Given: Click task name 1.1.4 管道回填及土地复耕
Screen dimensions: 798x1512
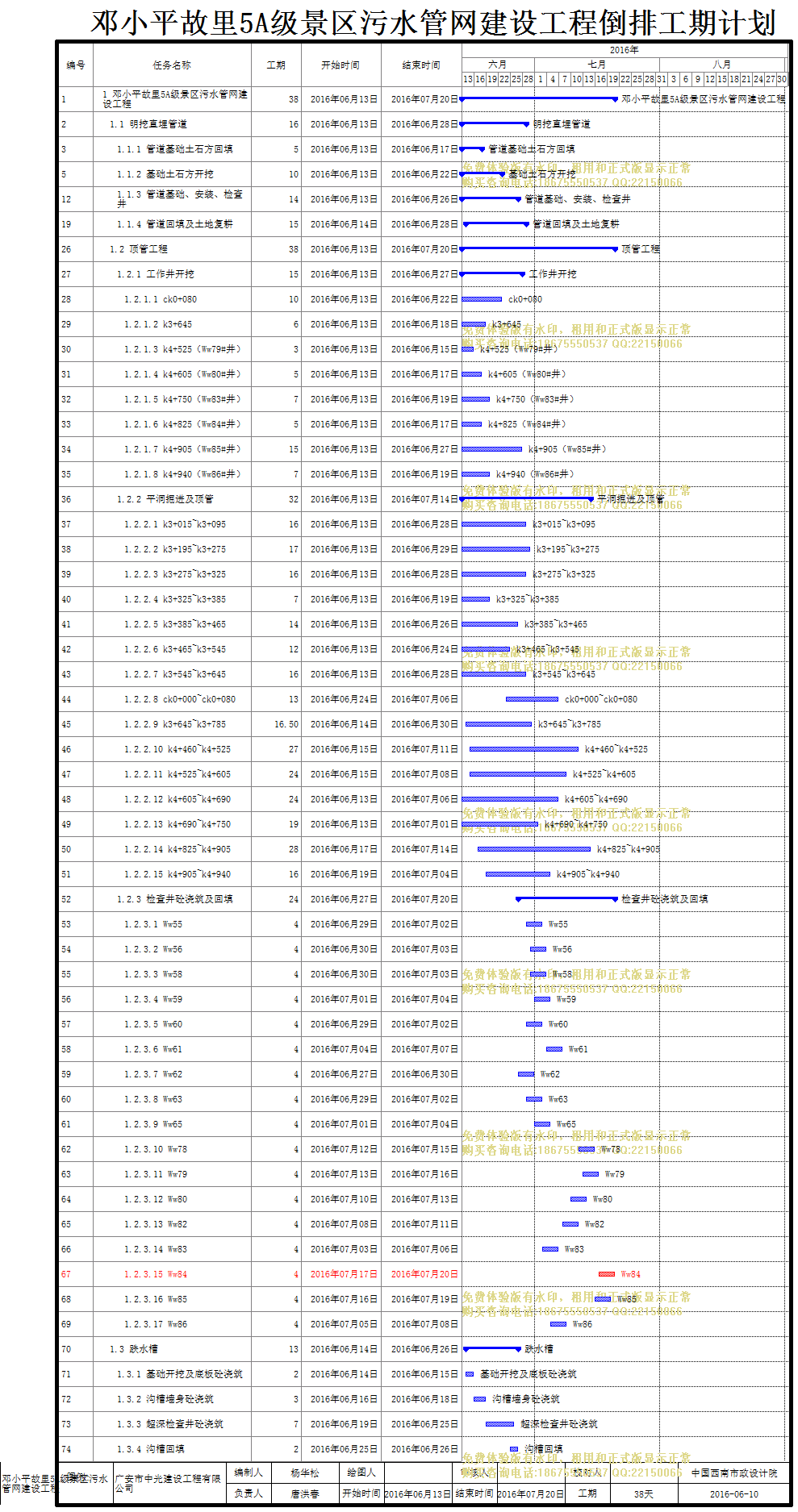Looking at the screenshot, I should coord(174,224).
